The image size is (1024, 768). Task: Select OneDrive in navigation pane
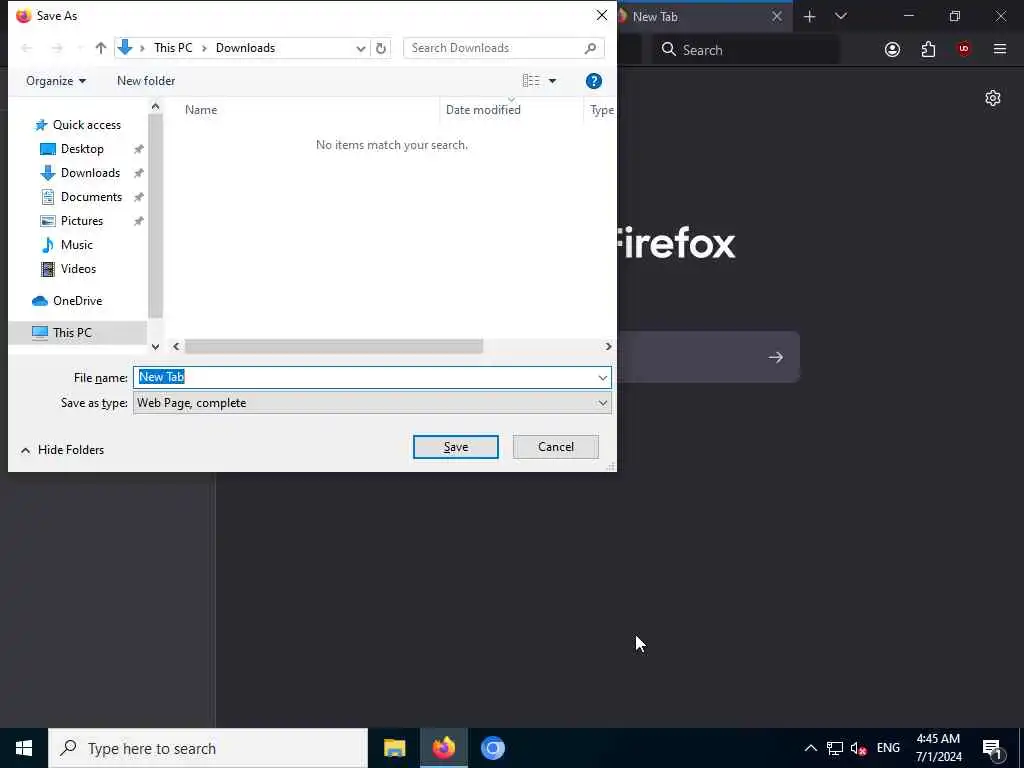point(67,301)
